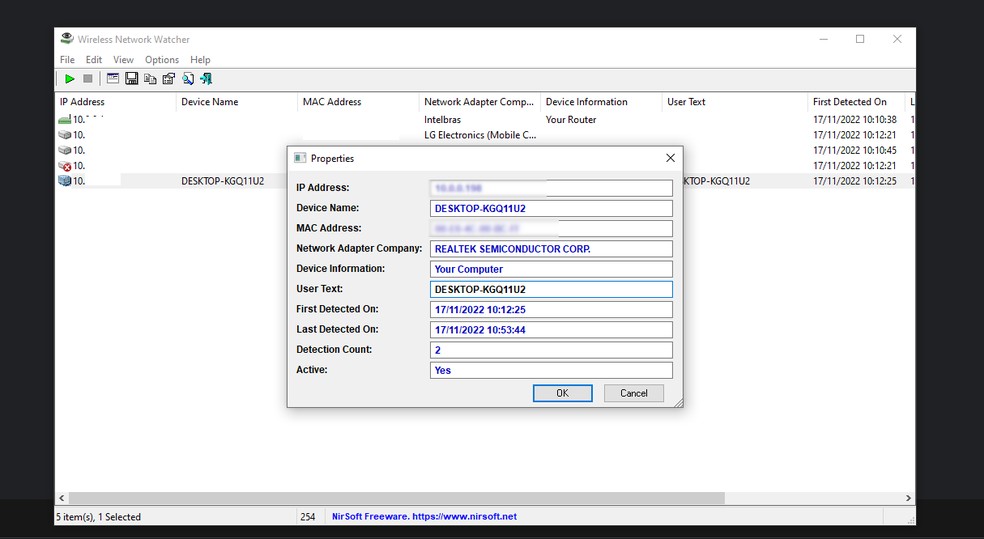Click the User Text input field
The width and height of the screenshot is (984, 539).
(x=550, y=290)
